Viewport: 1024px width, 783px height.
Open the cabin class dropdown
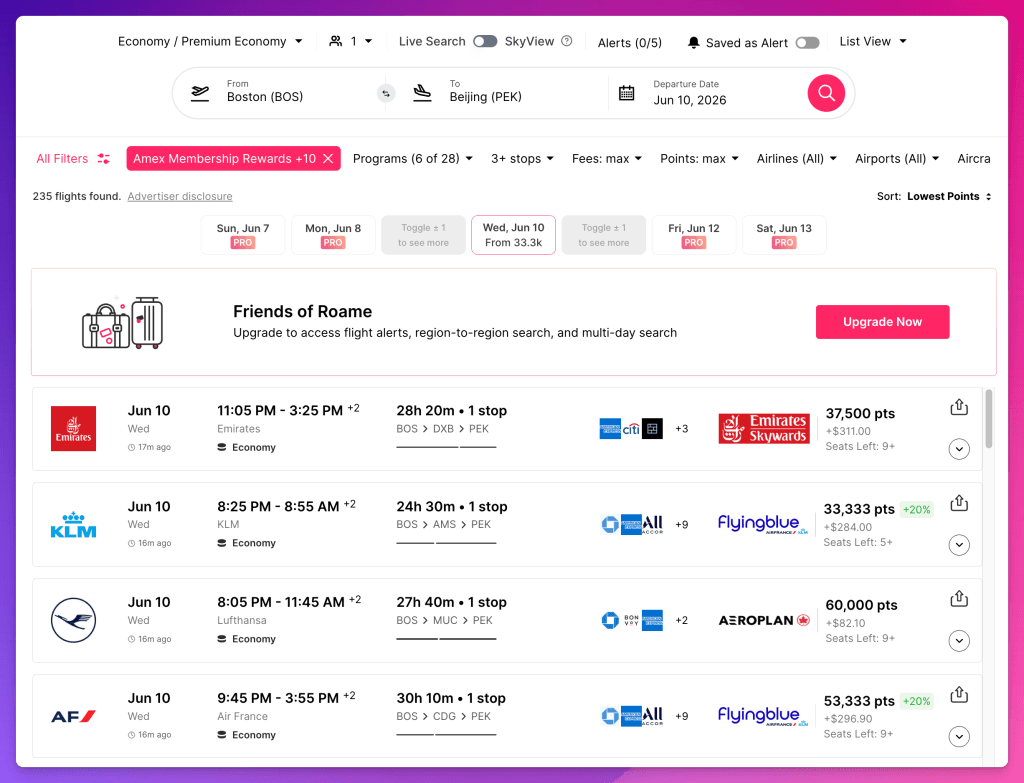coord(210,41)
